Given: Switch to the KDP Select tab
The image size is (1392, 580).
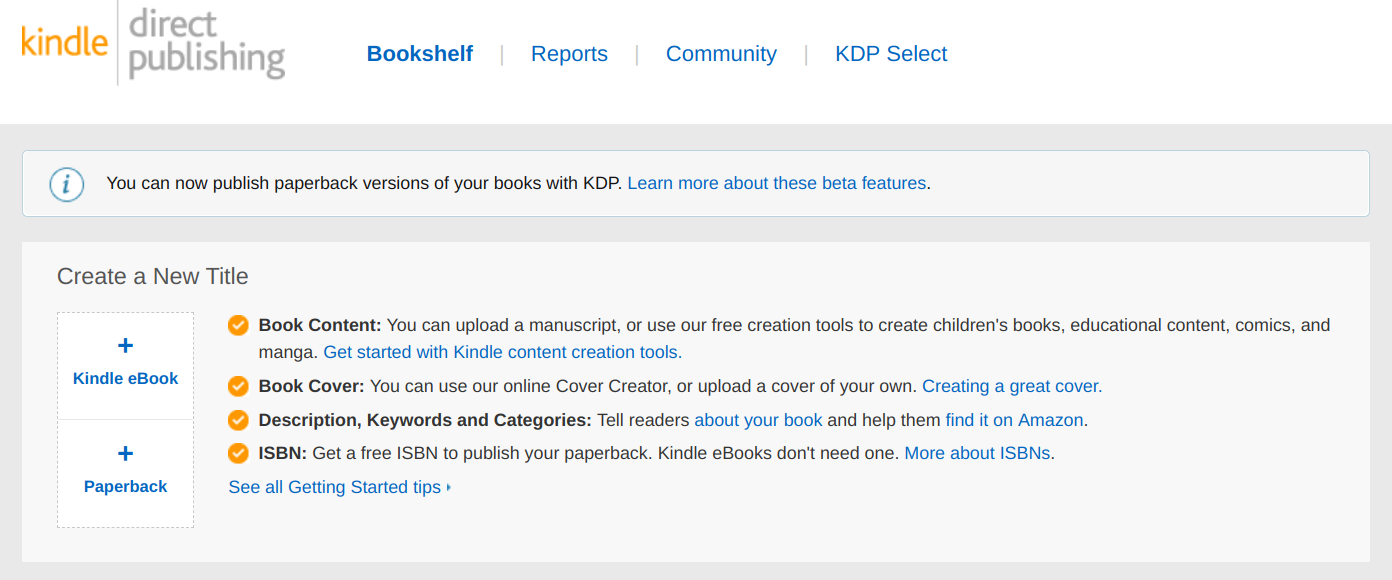Looking at the screenshot, I should (x=891, y=54).
